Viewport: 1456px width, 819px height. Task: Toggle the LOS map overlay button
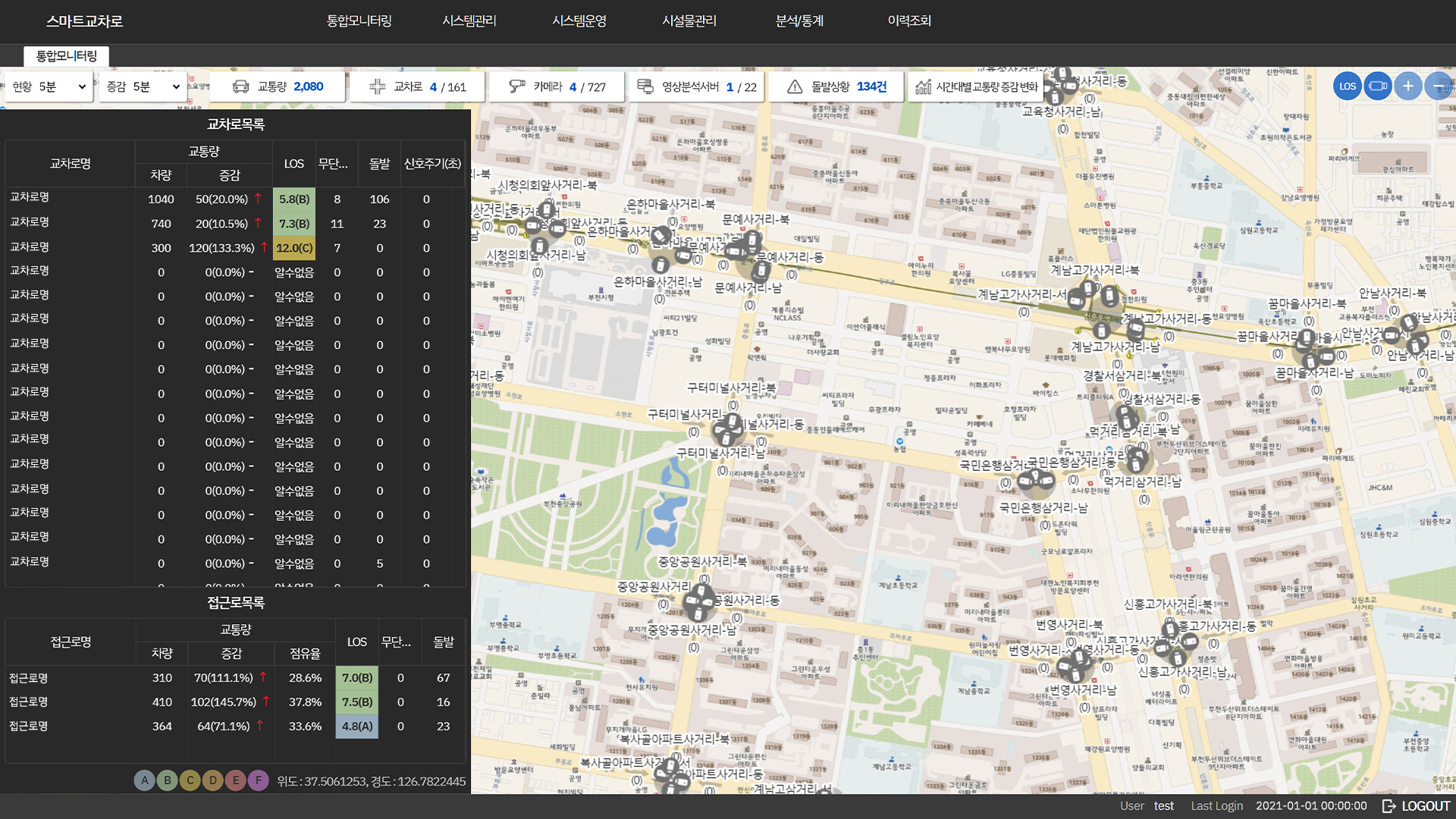(1347, 86)
